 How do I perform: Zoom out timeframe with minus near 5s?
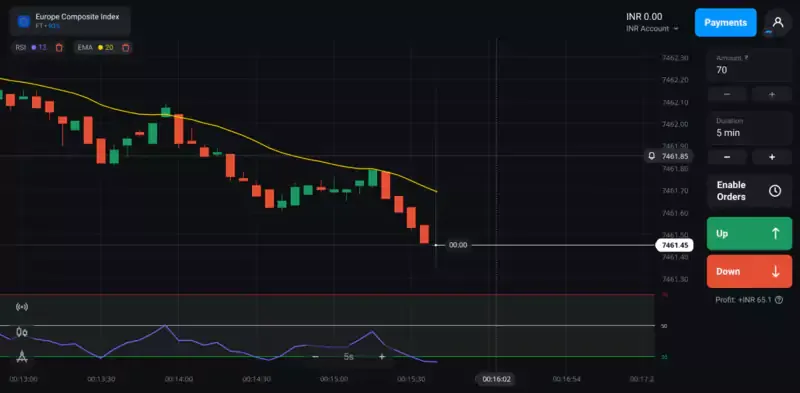pyautogui.click(x=315, y=357)
